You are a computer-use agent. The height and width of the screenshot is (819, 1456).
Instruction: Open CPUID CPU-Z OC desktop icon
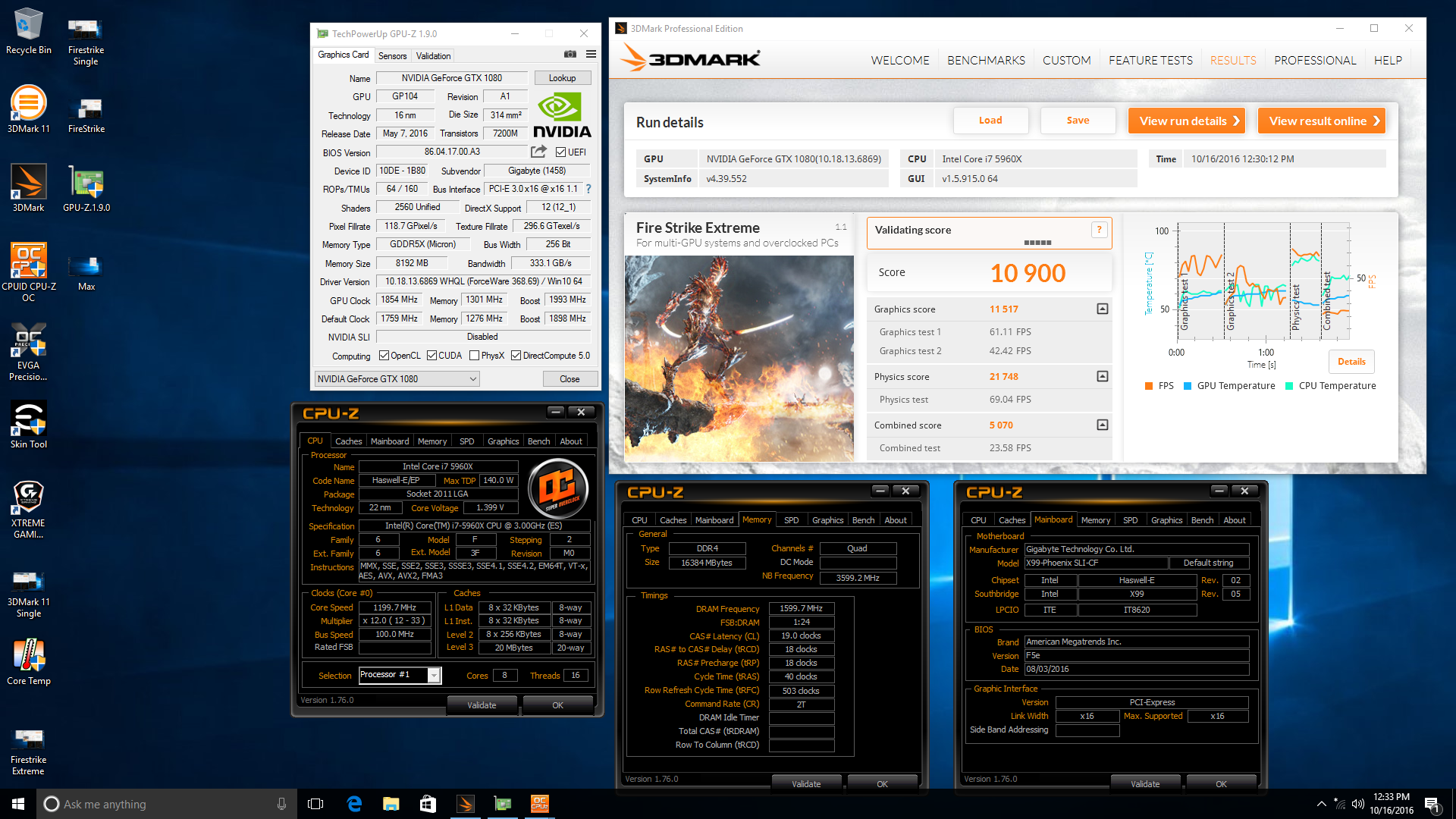coord(28,272)
